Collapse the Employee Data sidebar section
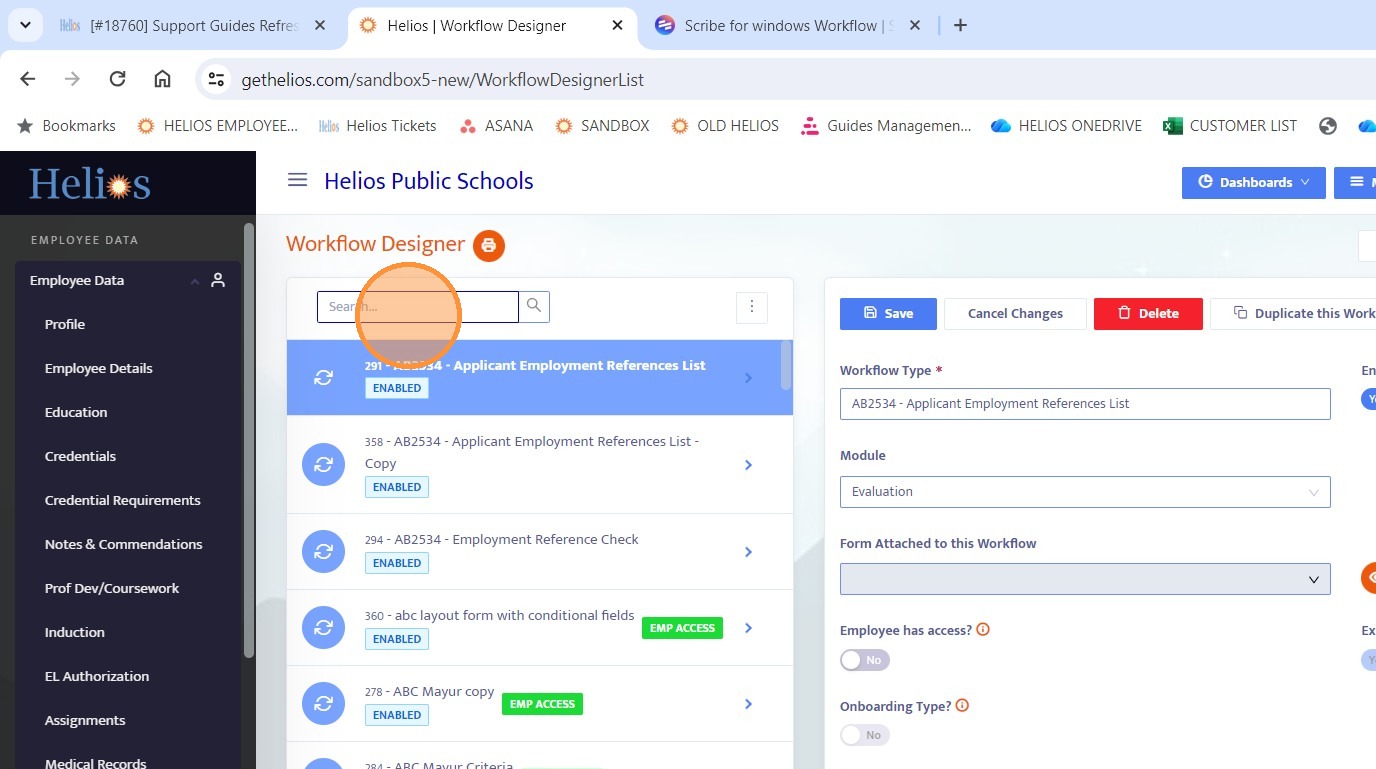This screenshot has height=769, width=1376. coord(128,281)
